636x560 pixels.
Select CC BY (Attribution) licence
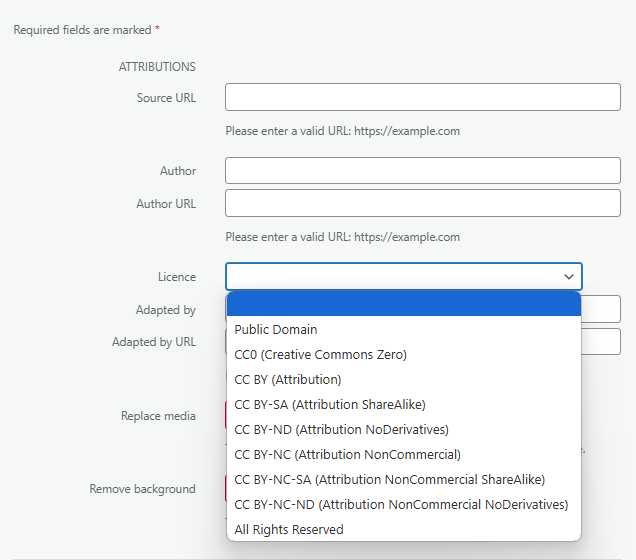coord(404,380)
